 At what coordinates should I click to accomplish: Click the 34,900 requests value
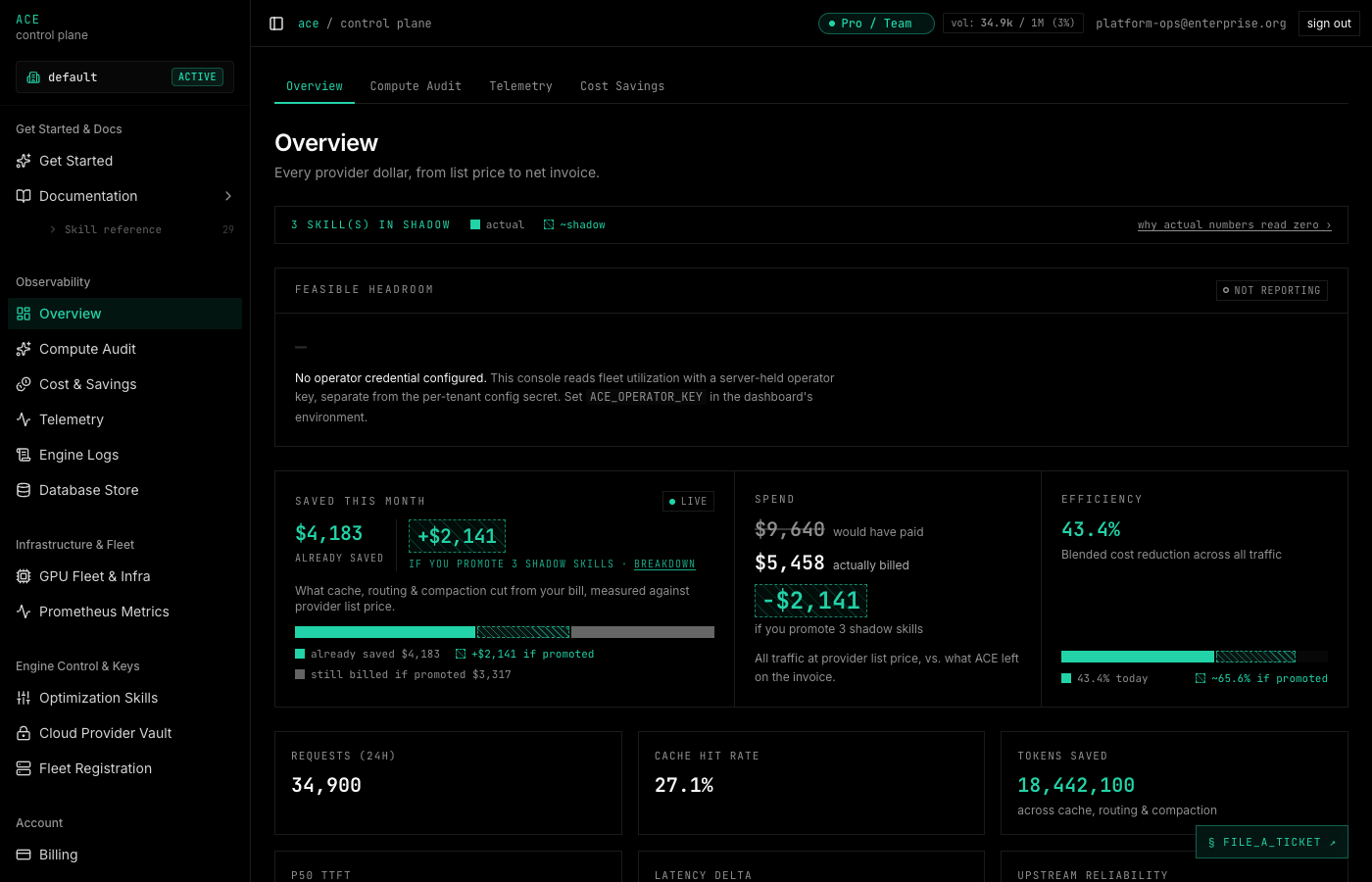coord(326,785)
